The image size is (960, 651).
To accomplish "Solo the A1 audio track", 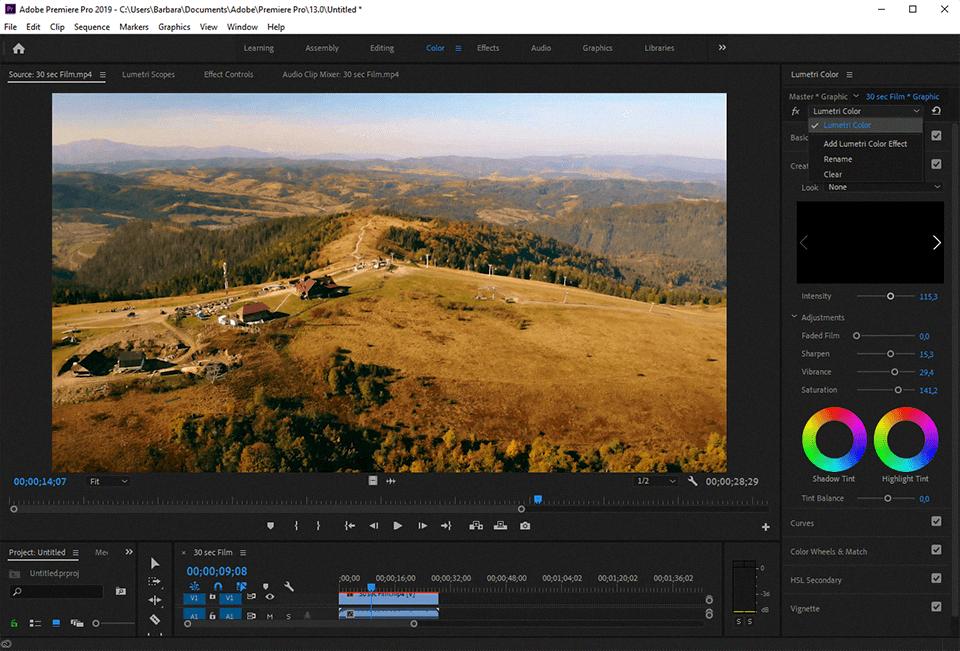I will pos(288,615).
